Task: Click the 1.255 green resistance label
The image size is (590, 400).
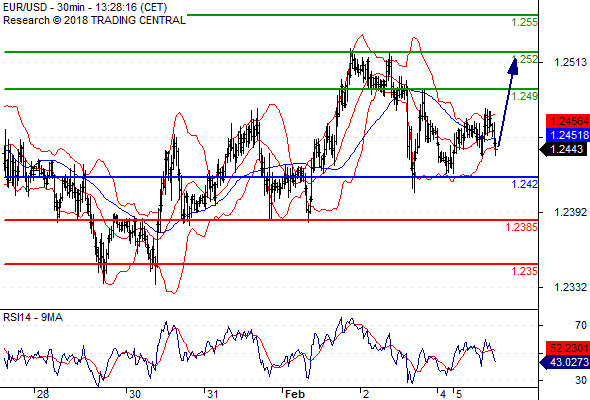Action: click(525, 22)
